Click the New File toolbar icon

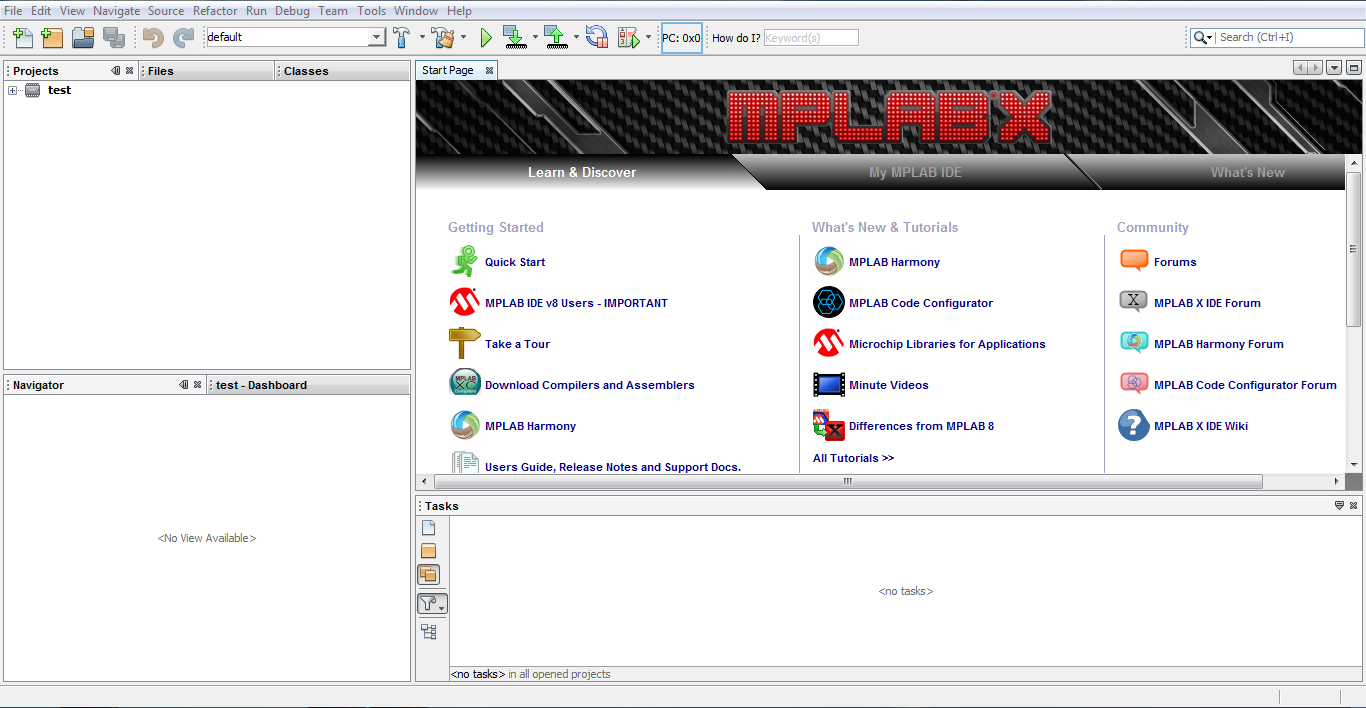coord(22,38)
